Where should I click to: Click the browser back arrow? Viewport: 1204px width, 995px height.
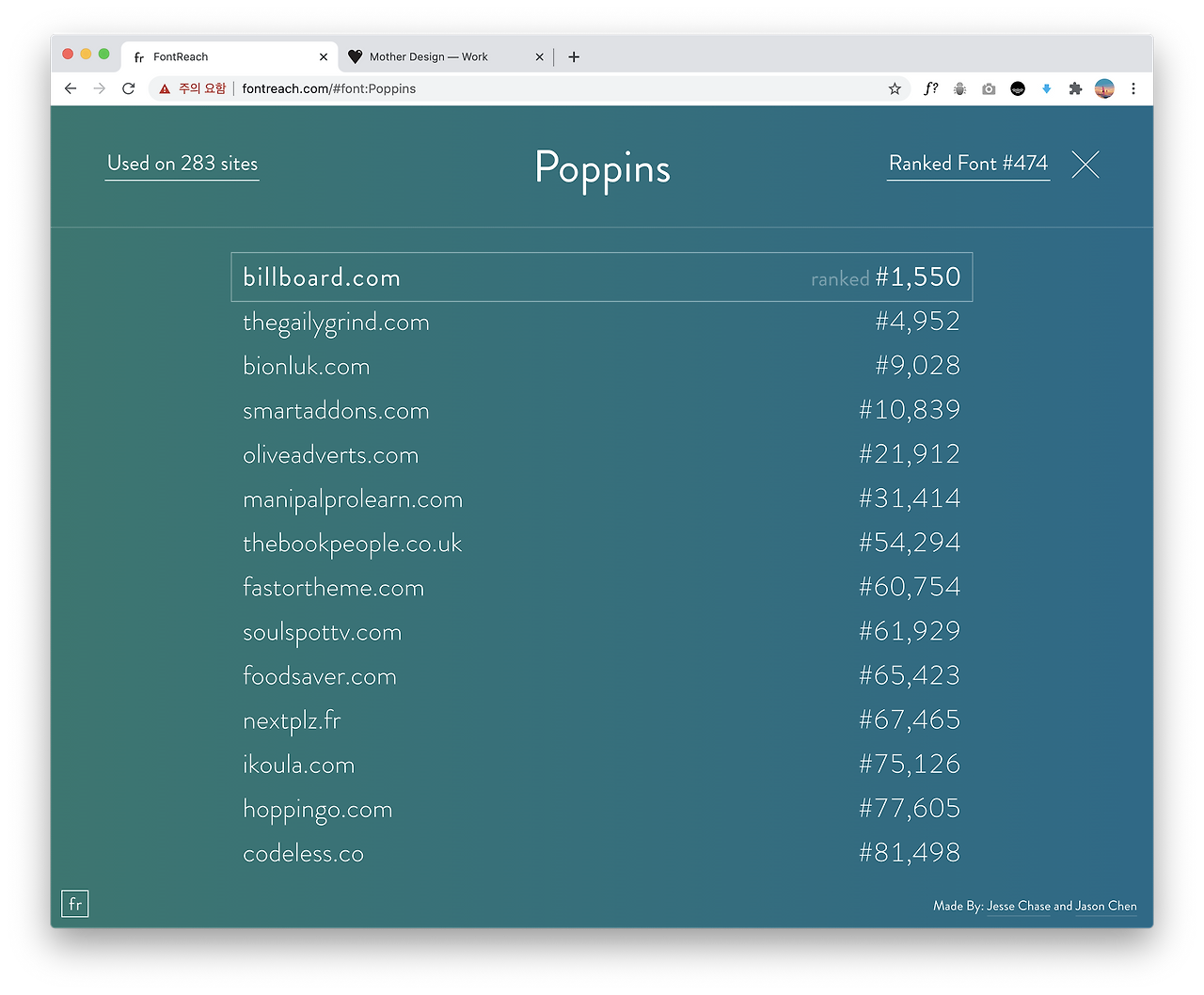click(x=71, y=88)
